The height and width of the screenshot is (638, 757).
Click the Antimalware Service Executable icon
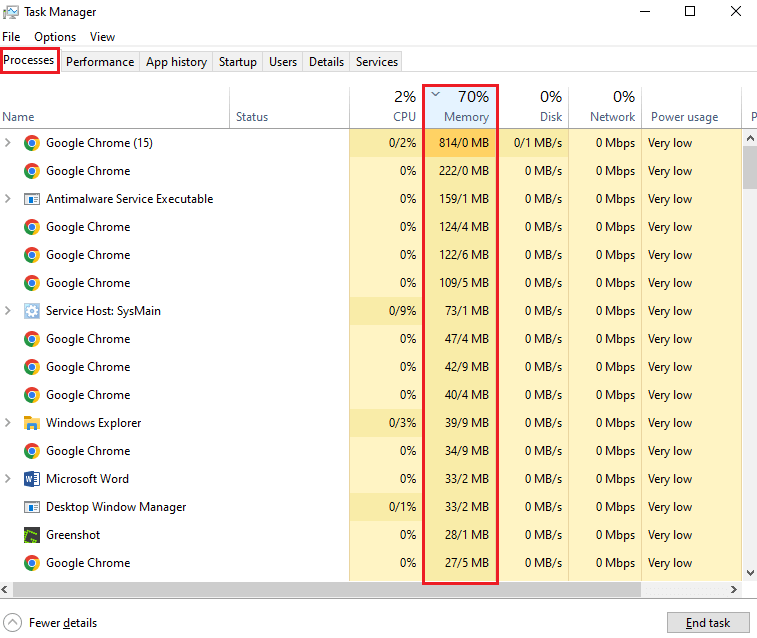click(31, 199)
